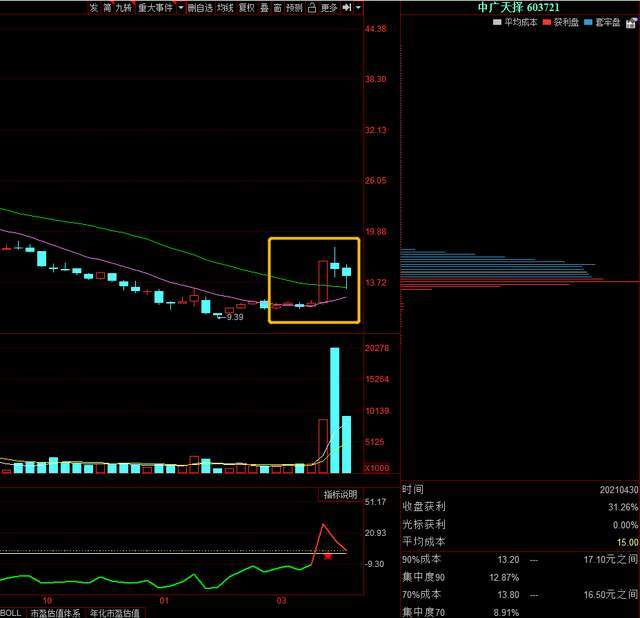Click the 叠 overlay toolbar button
The image size is (640, 618).
[x=264, y=8]
